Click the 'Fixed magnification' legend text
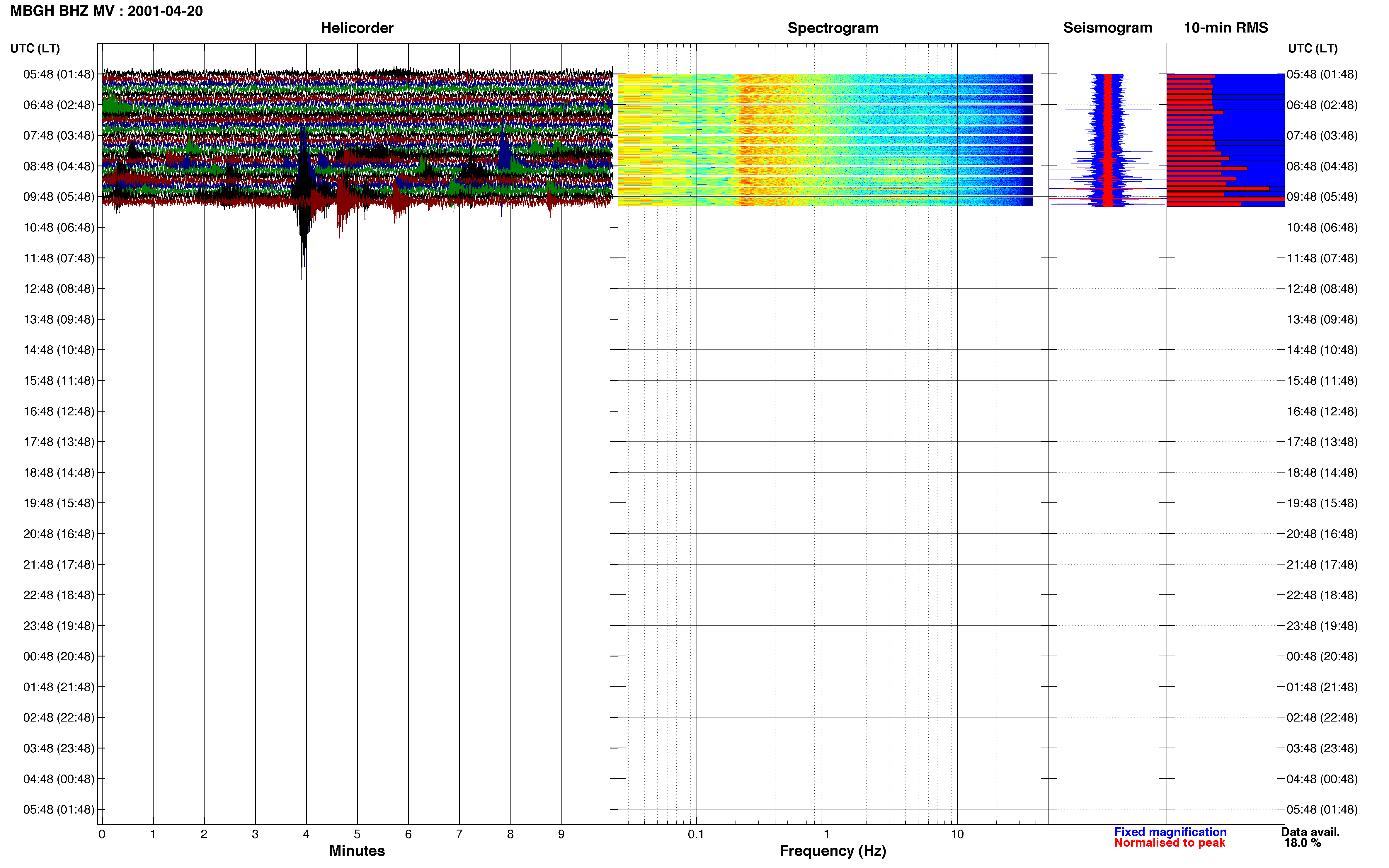 1170,832
